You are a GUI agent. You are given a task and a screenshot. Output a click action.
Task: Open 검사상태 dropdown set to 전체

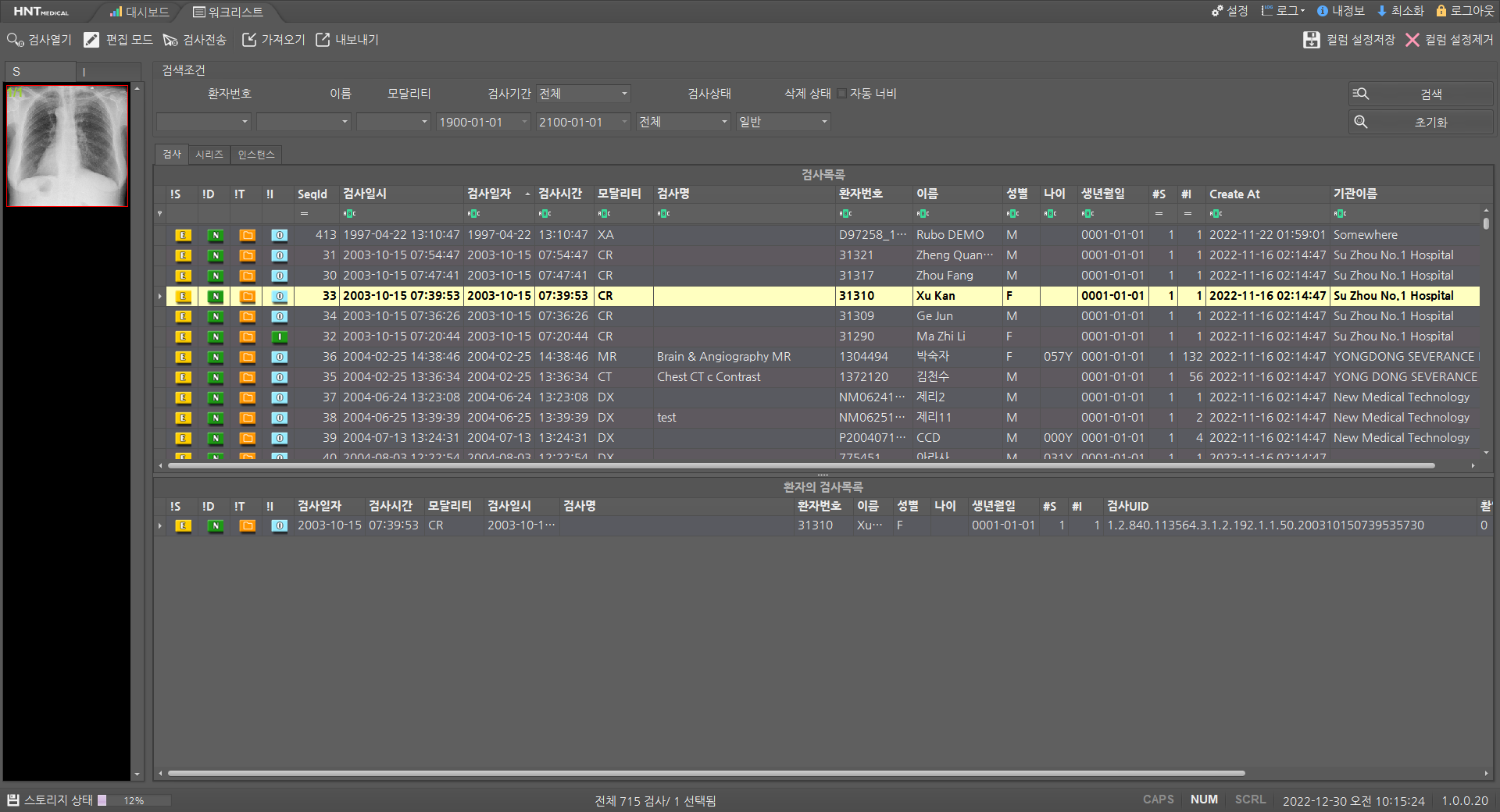pyautogui.click(x=683, y=122)
